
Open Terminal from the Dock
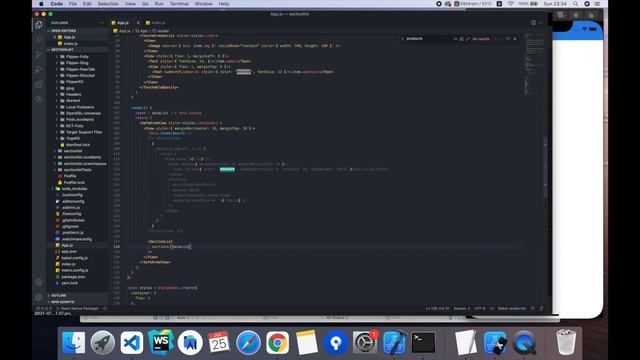point(423,342)
